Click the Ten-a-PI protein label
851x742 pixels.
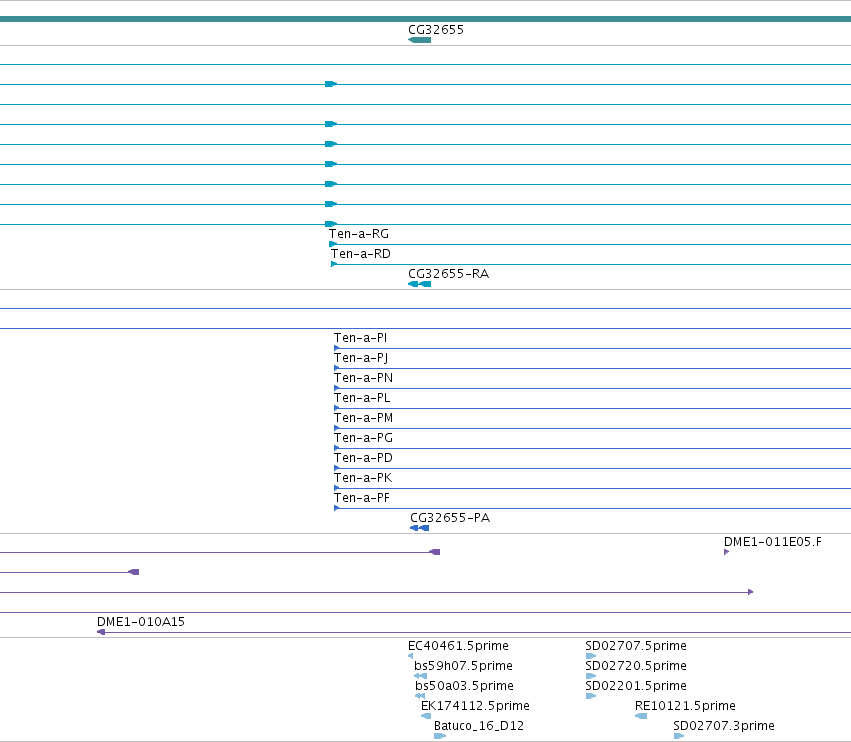360,338
